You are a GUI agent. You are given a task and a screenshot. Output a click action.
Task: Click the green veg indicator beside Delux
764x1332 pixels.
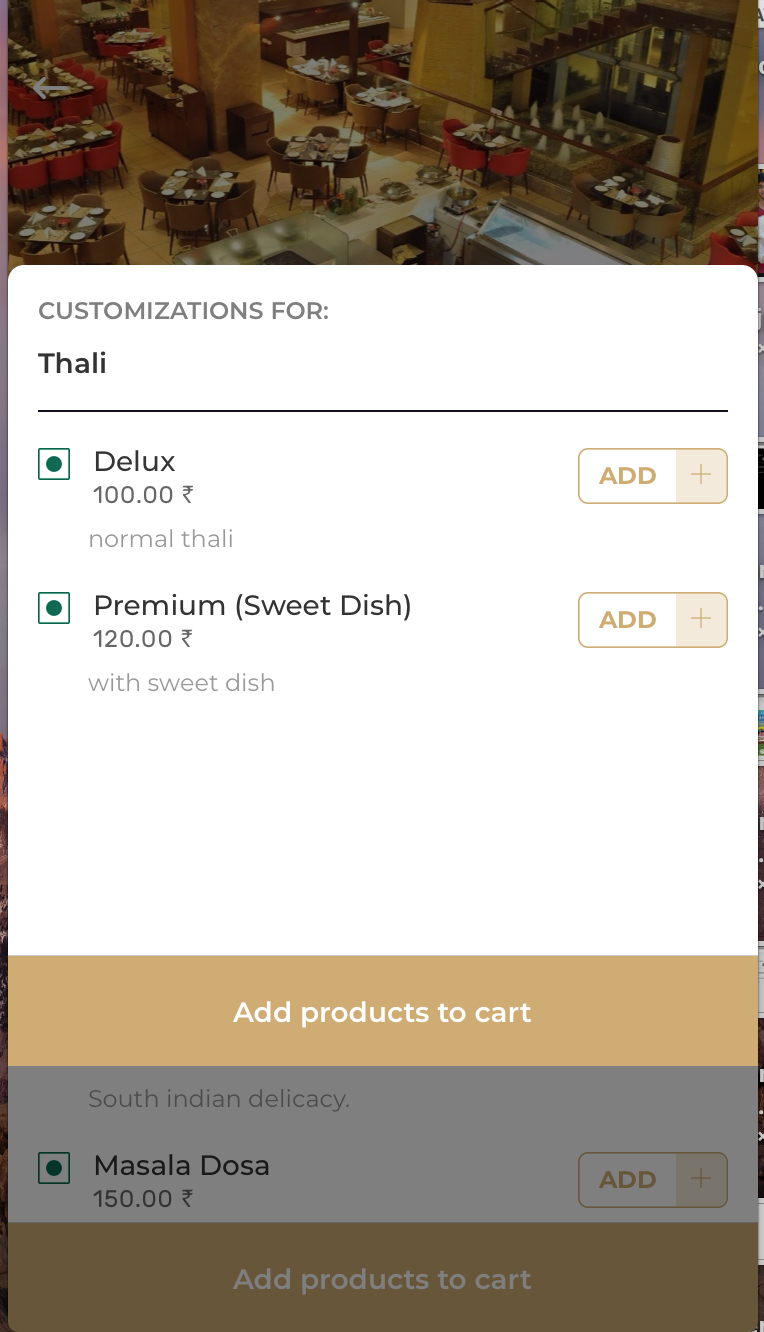point(54,464)
